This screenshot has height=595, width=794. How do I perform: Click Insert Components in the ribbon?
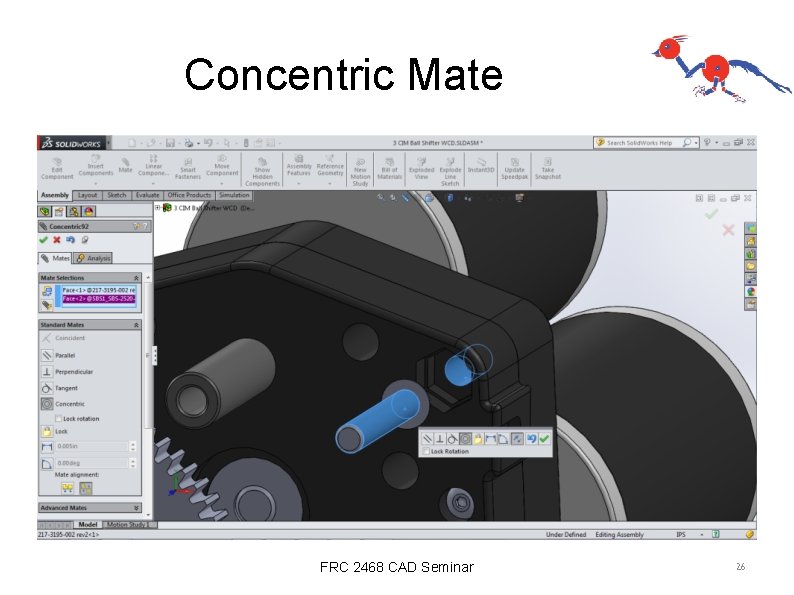(x=96, y=166)
